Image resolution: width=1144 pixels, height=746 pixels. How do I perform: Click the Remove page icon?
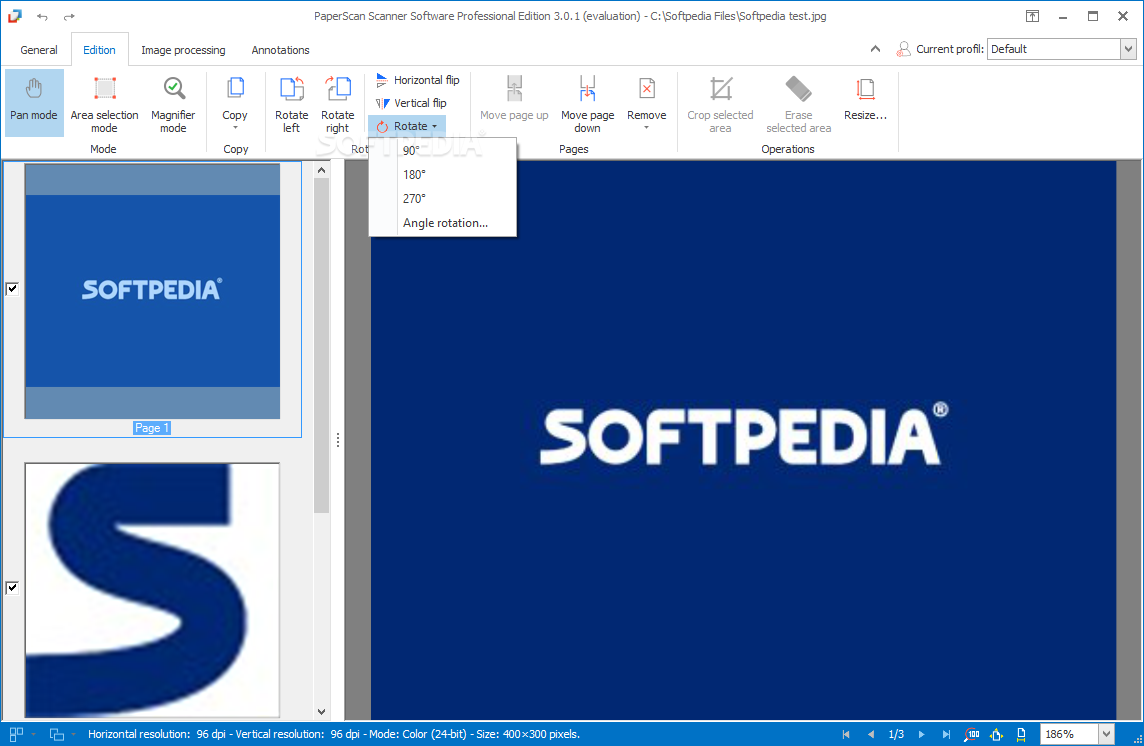point(646,89)
